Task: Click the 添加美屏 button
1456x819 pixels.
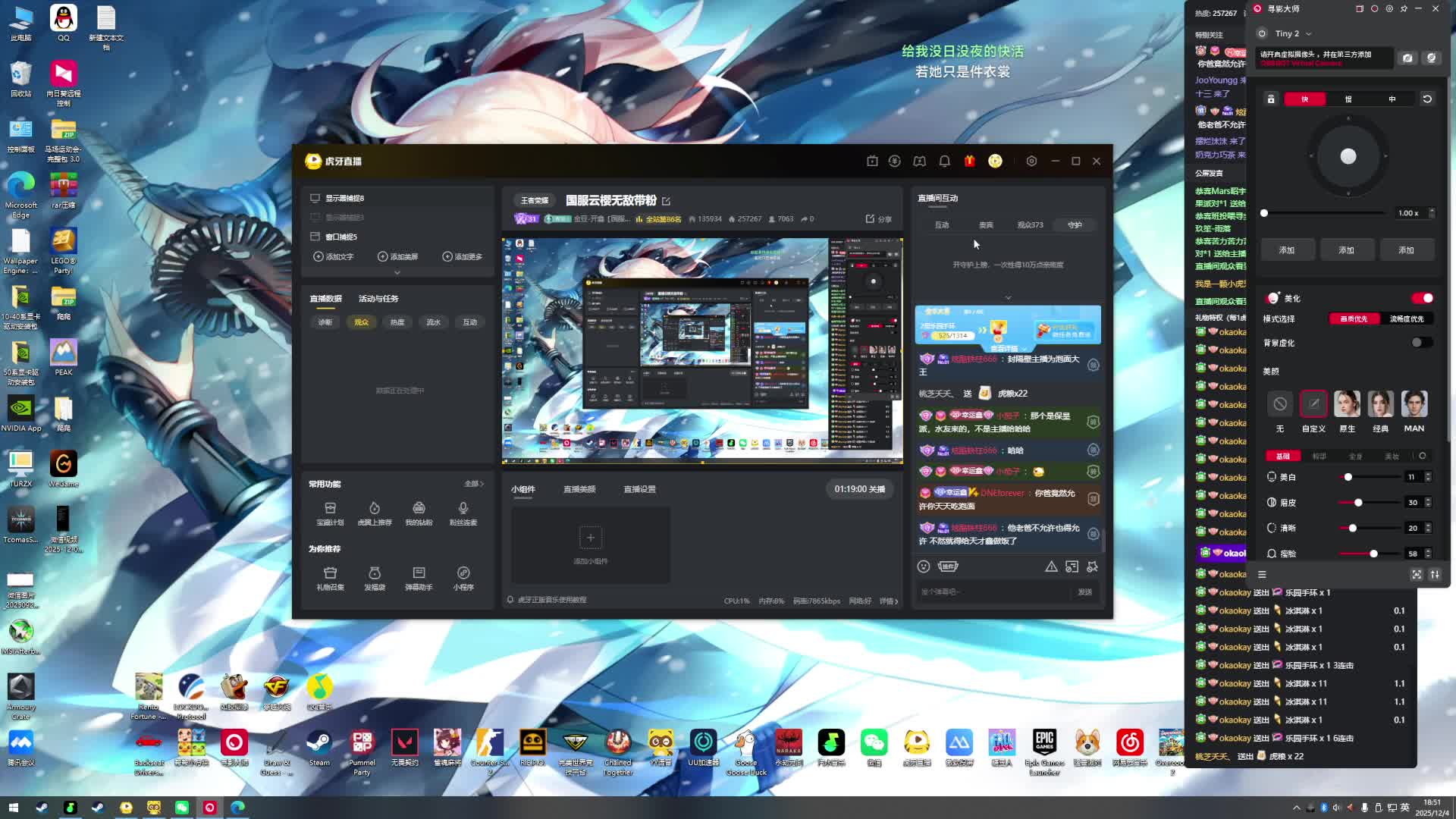Action: (398, 256)
